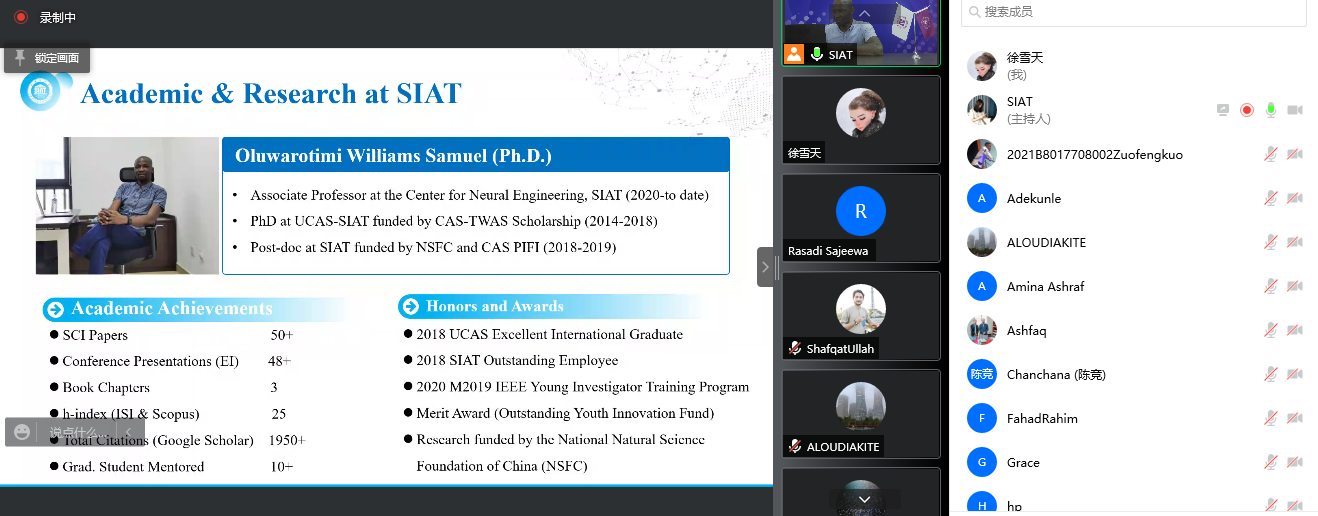Select the Rasadi Sajeewa video tile
Viewport: 1318px width, 516px height.
861,218
